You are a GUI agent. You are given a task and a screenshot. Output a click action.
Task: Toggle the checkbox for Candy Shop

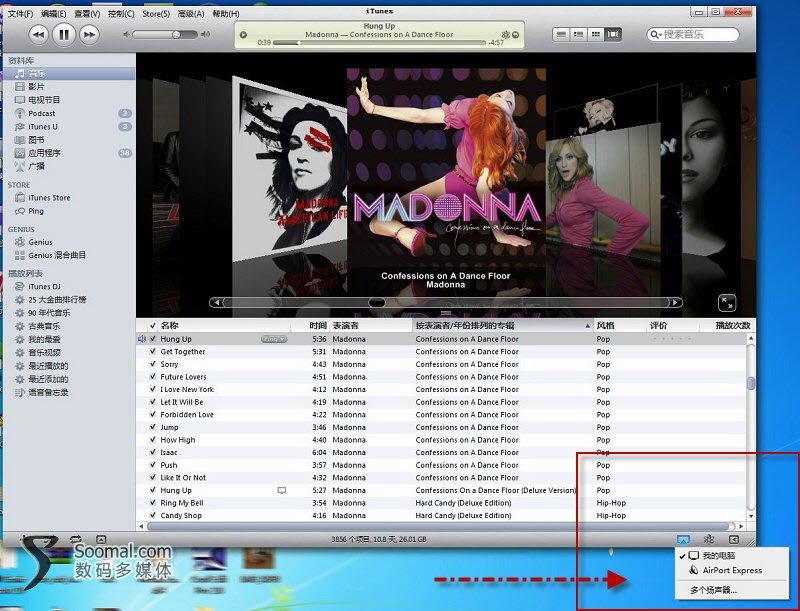[152, 516]
